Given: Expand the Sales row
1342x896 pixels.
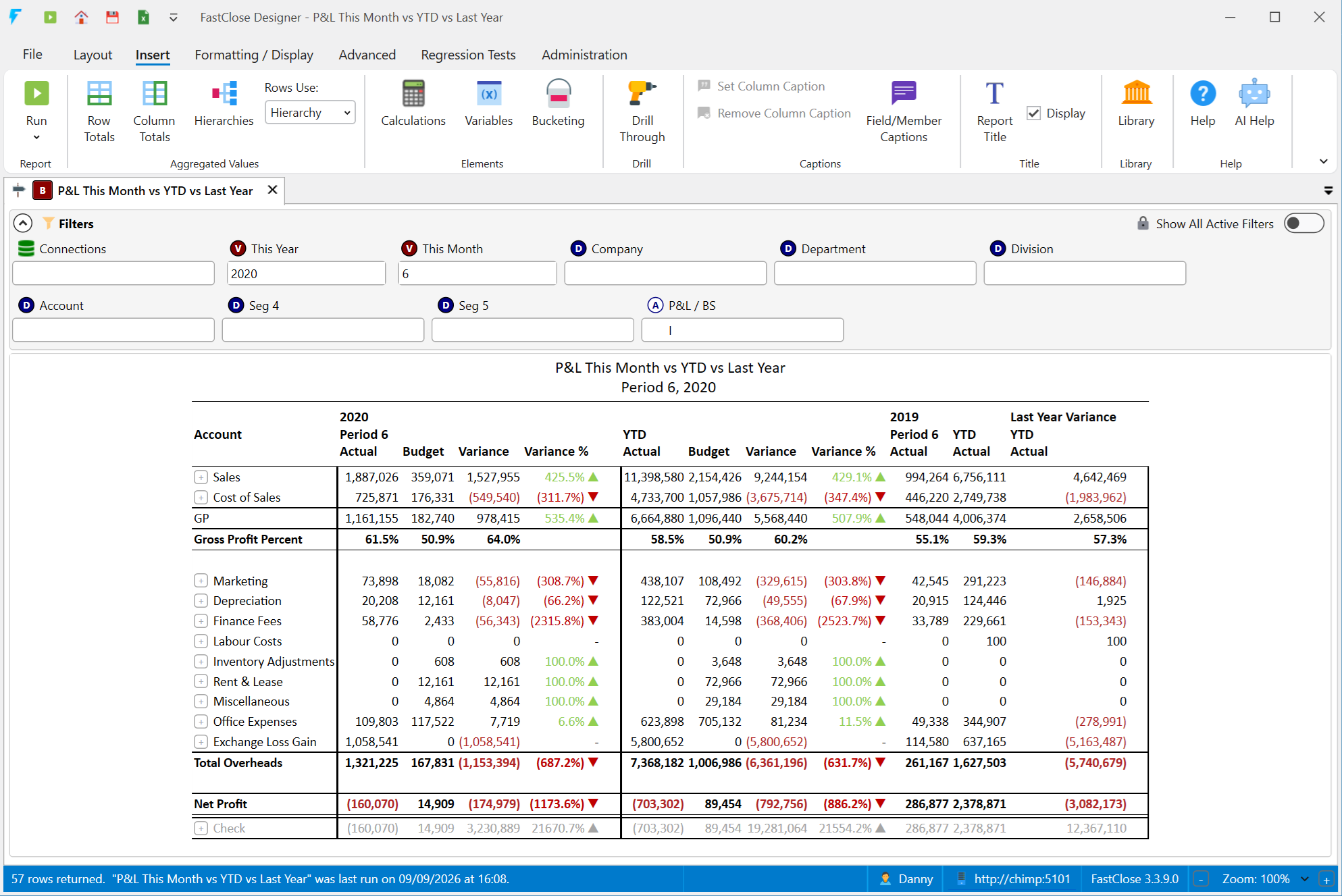Looking at the screenshot, I should pos(201,477).
